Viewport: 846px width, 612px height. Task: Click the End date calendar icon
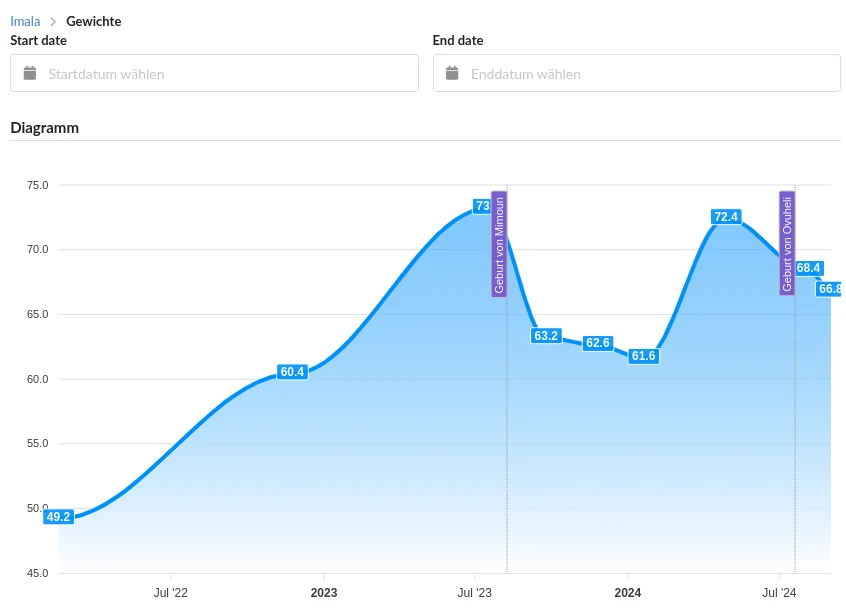pyautogui.click(x=452, y=73)
